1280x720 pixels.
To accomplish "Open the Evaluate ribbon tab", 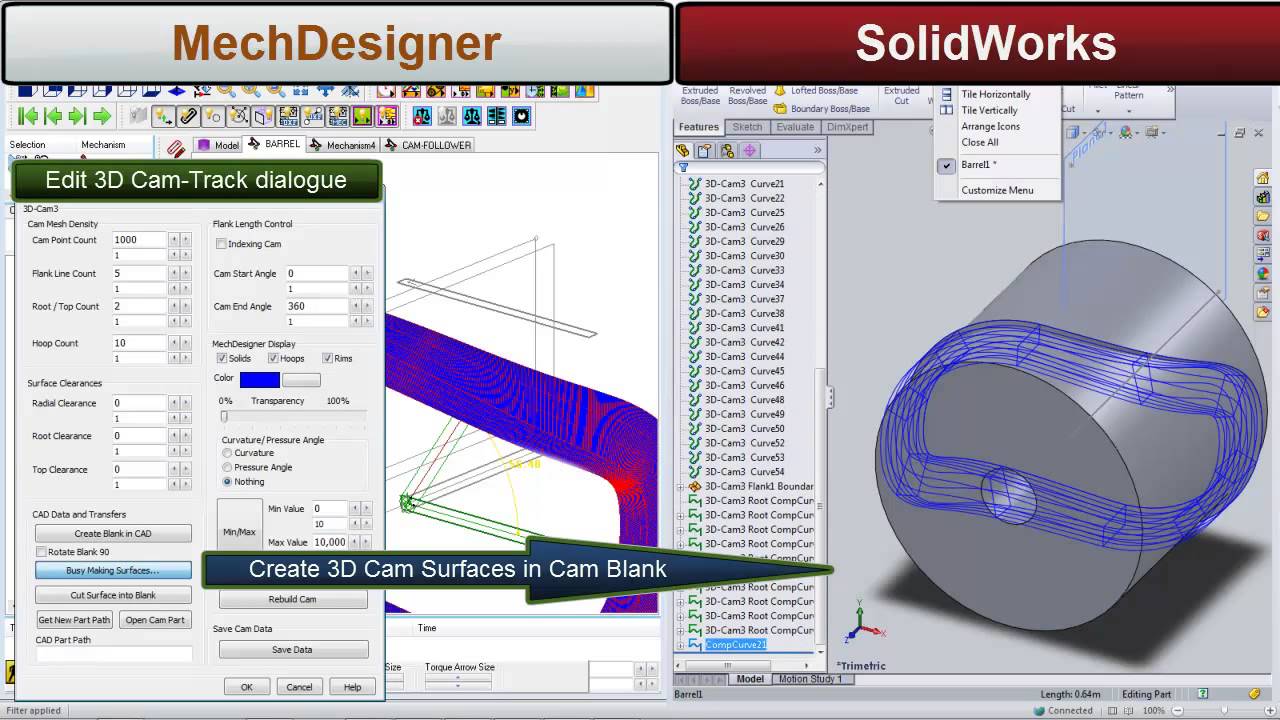I will (x=795, y=127).
